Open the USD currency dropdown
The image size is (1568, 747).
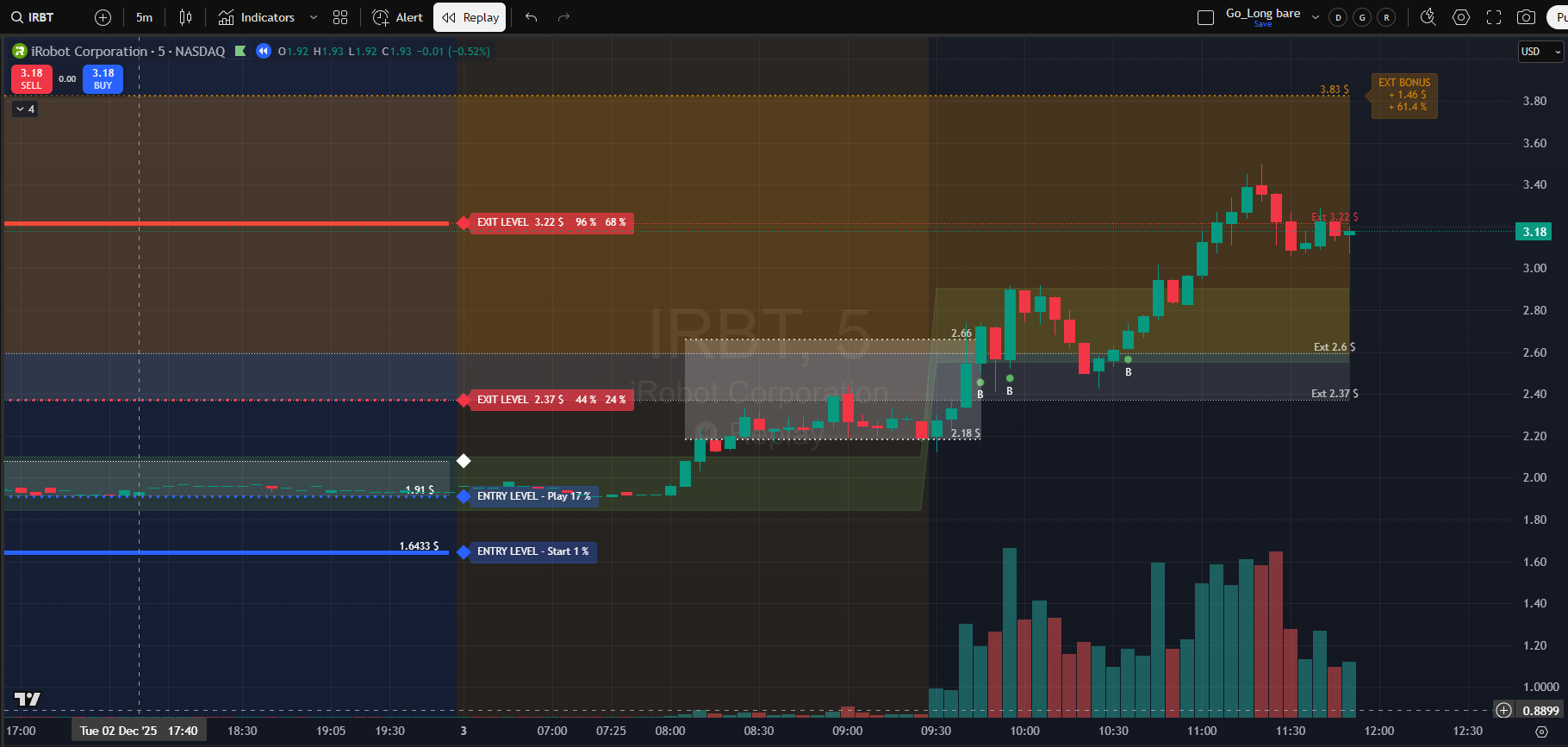[1540, 52]
